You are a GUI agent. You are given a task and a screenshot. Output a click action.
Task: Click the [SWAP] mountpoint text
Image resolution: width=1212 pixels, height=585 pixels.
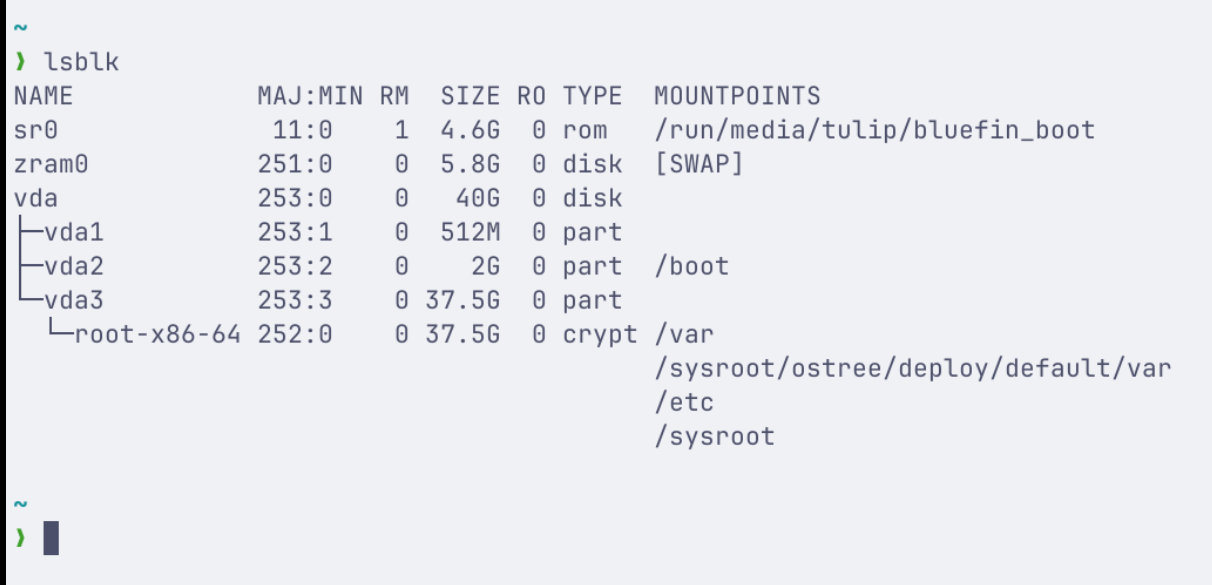[699, 164]
